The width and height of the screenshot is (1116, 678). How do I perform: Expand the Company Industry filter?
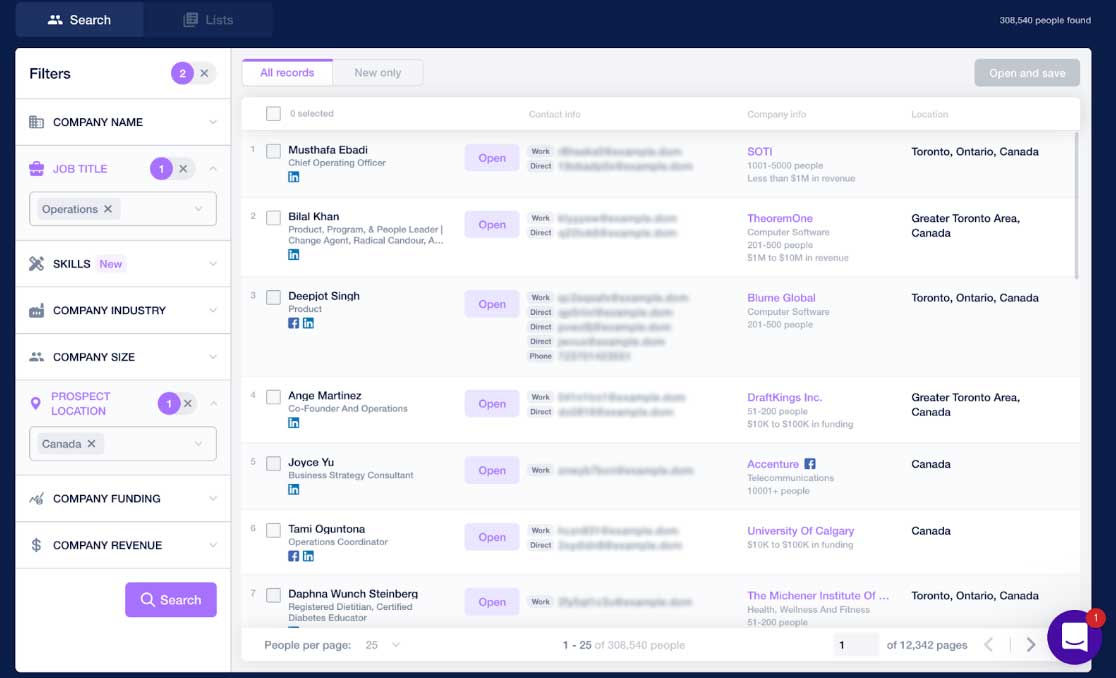pos(122,310)
